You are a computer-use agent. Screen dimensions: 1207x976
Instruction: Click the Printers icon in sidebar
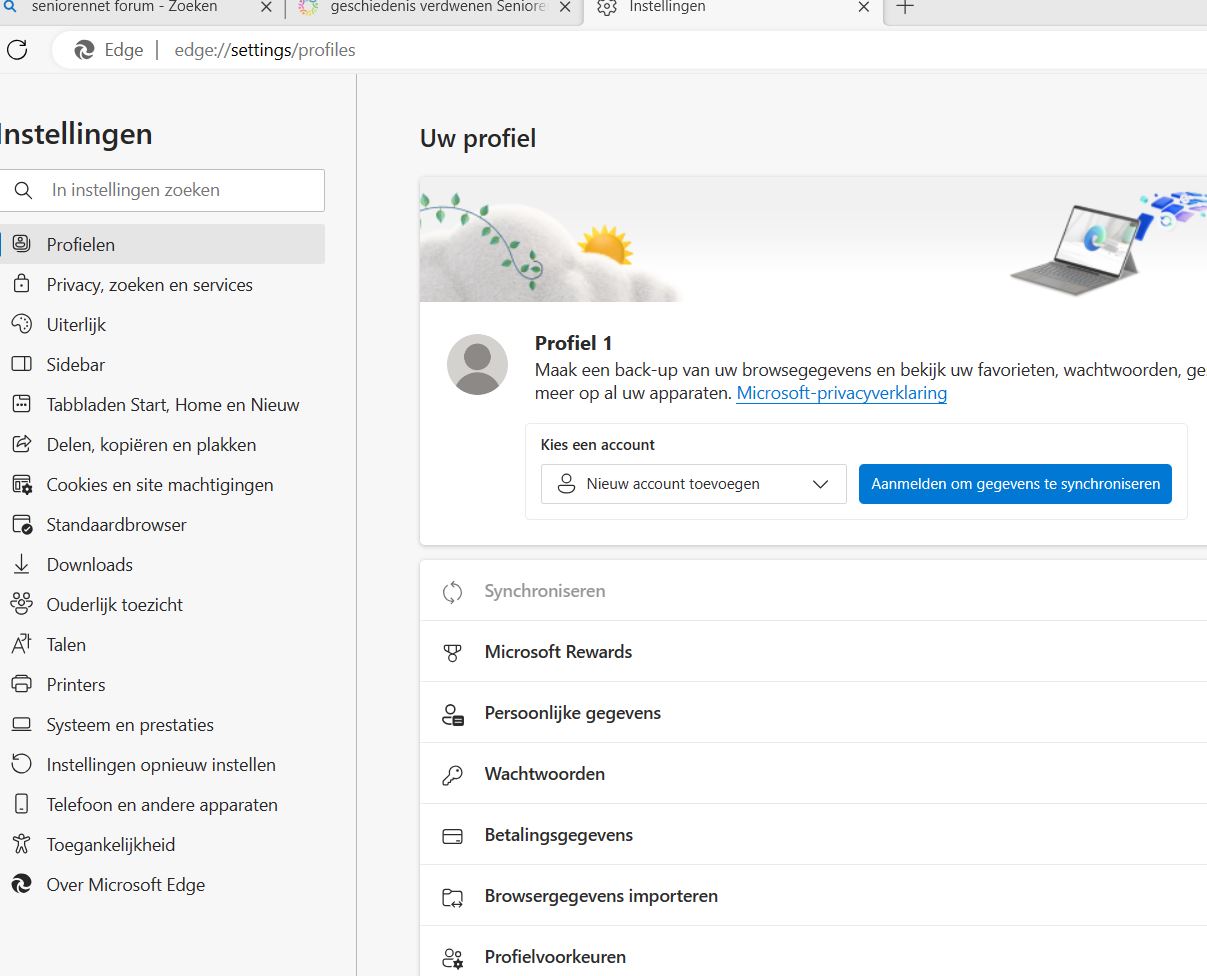tap(21, 685)
